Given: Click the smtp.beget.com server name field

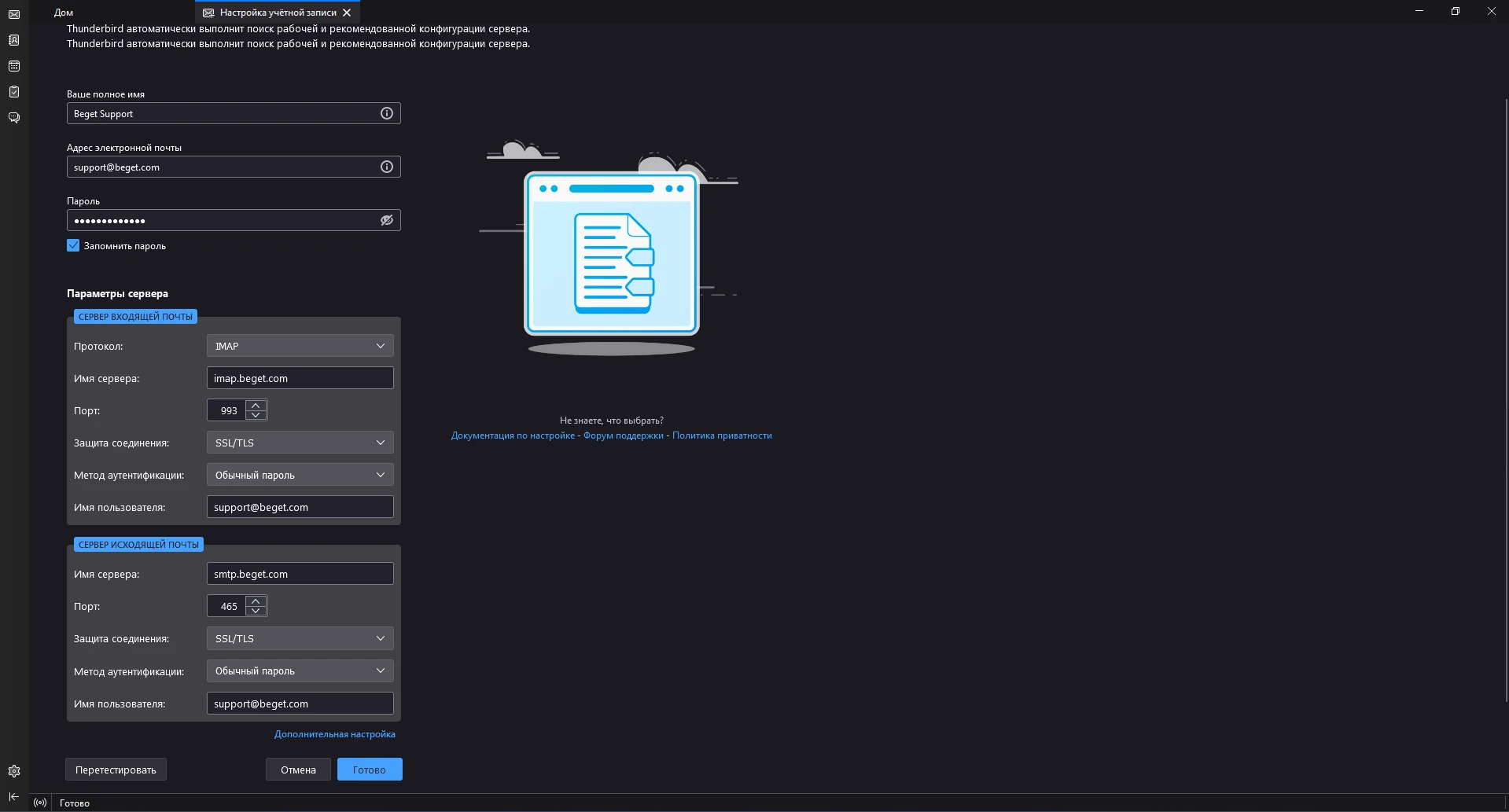Looking at the screenshot, I should 300,574.
